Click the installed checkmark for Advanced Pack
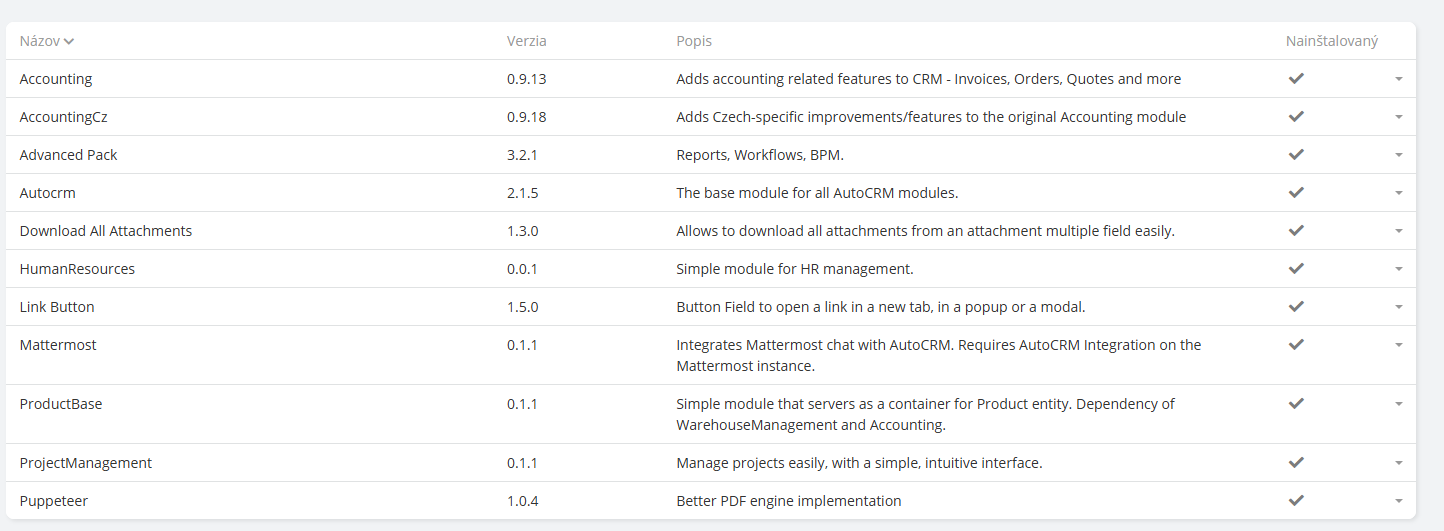This screenshot has width=1444, height=531. coord(1296,154)
